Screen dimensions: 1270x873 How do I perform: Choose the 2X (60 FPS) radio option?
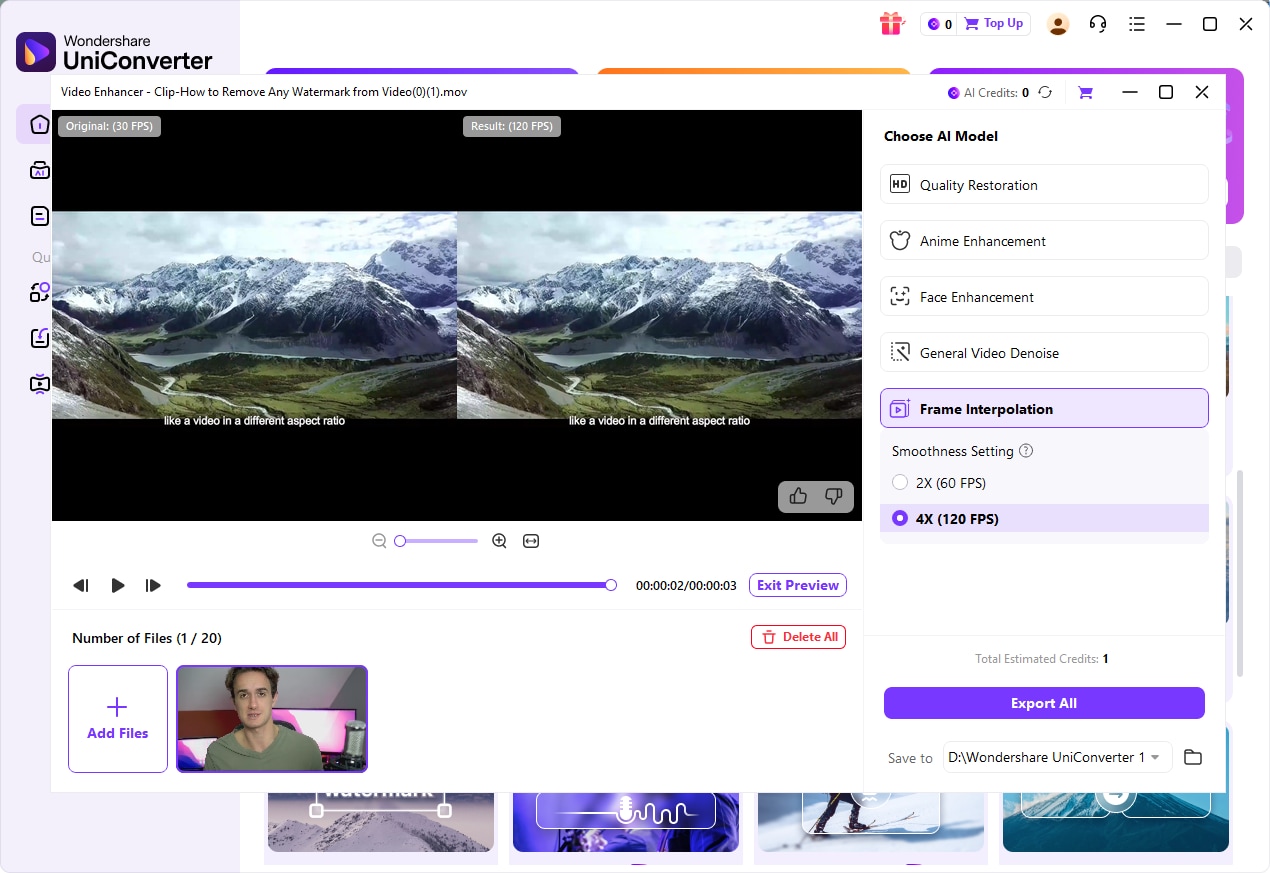pyautogui.click(x=900, y=483)
